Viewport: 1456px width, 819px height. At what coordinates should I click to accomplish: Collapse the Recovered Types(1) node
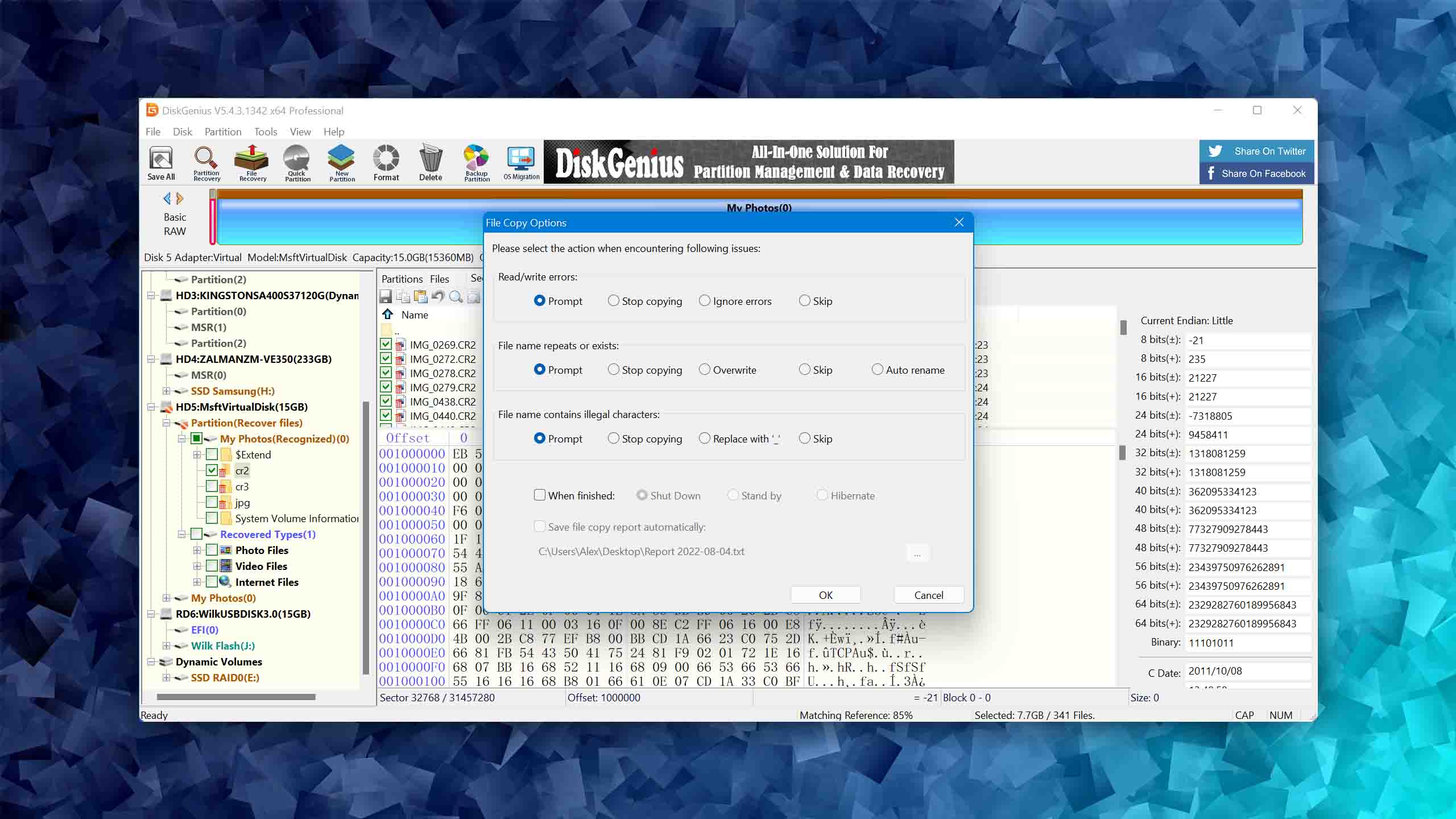click(181, 535)
